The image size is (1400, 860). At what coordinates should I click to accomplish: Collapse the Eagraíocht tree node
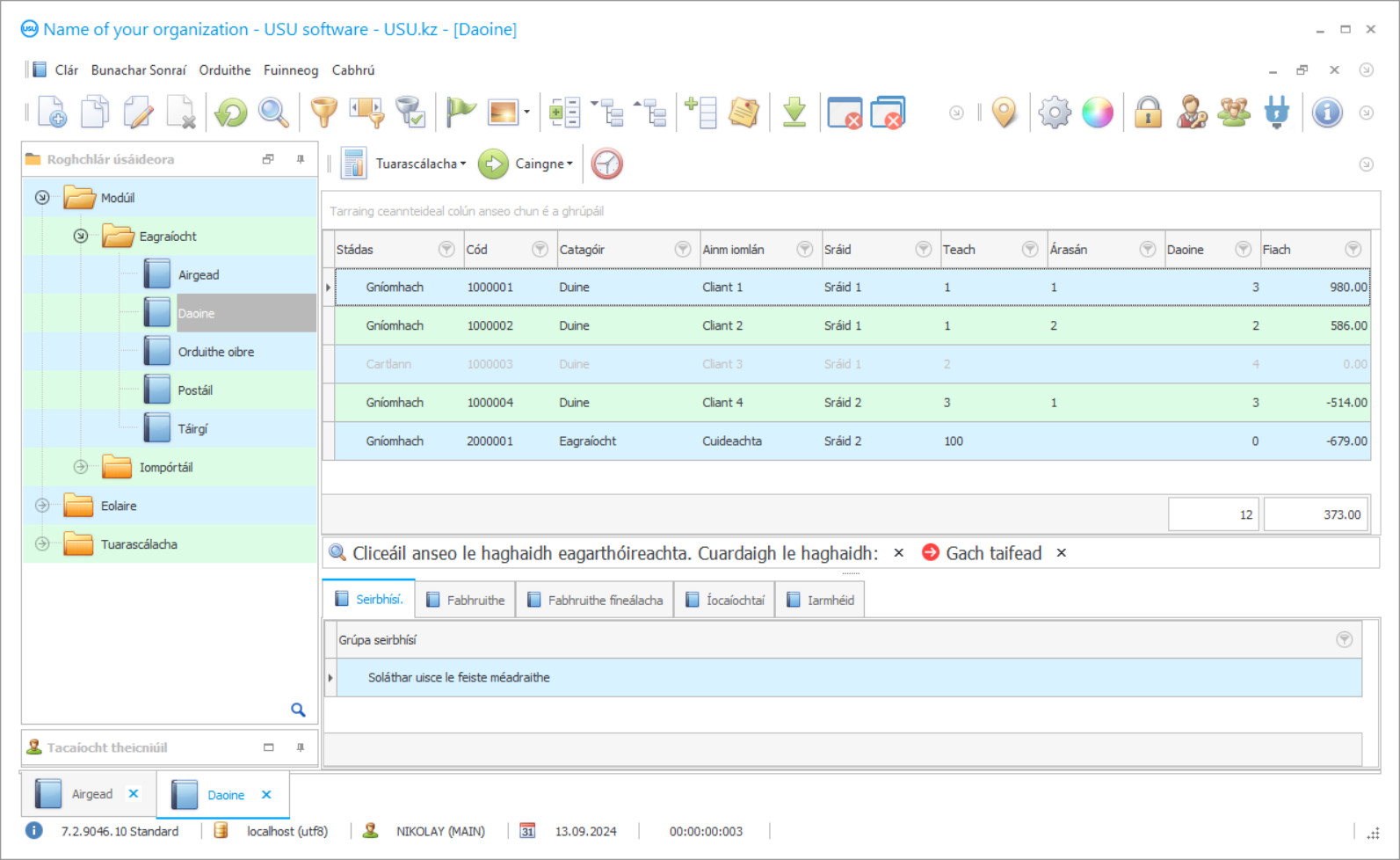[80, 237]
